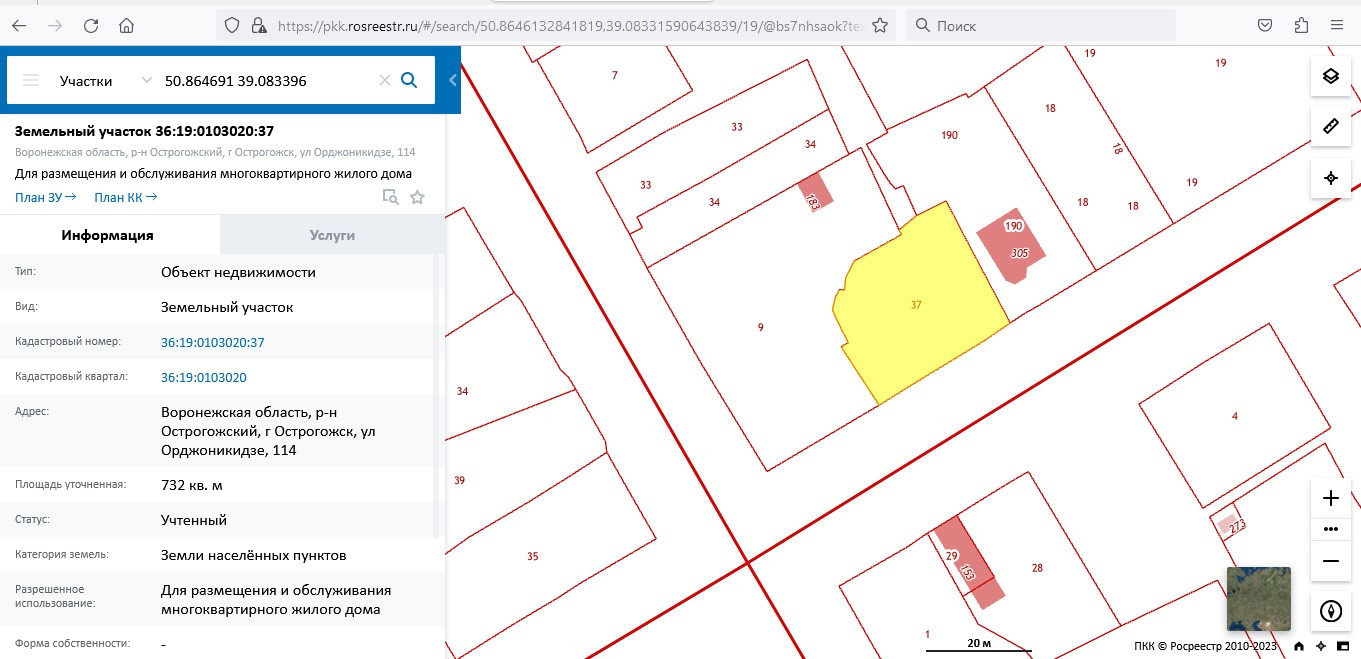This screenshot has width=1361, height=659.
Task: Click building 190 on the map
Action: tap(1013, 248)
